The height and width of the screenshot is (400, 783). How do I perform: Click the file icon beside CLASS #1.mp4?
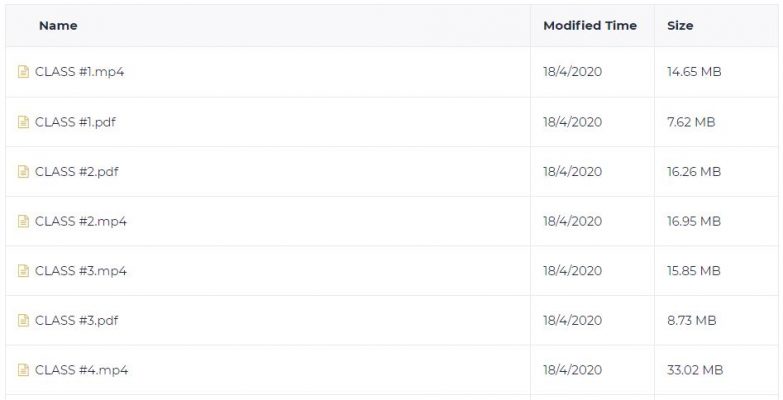[x=23, y=72]
